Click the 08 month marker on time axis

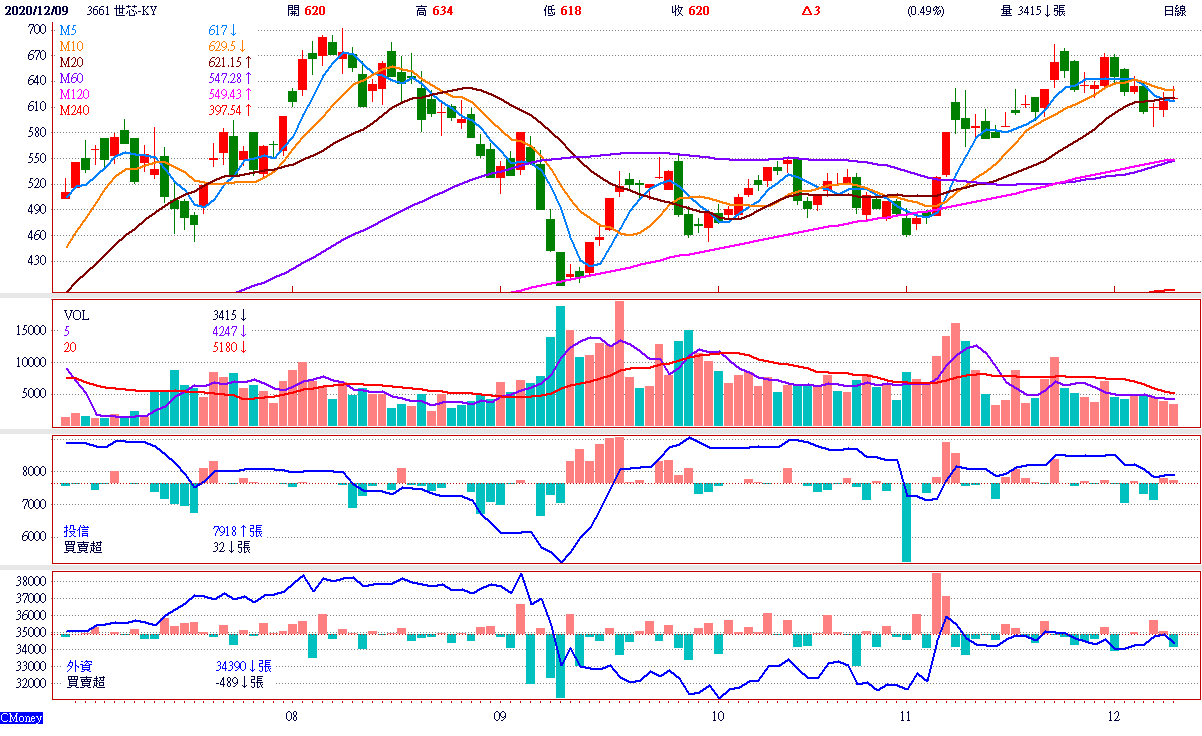(x=292, y=717)
